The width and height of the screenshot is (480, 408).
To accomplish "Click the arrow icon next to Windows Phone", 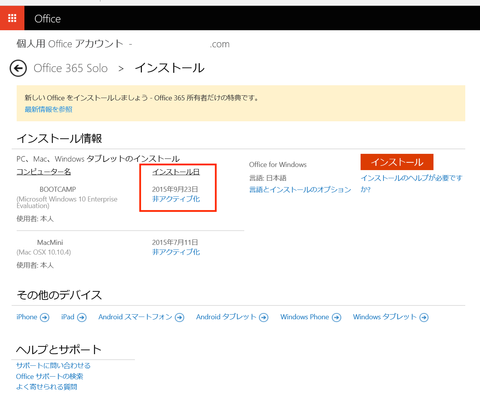I will (x=337, y=317).
